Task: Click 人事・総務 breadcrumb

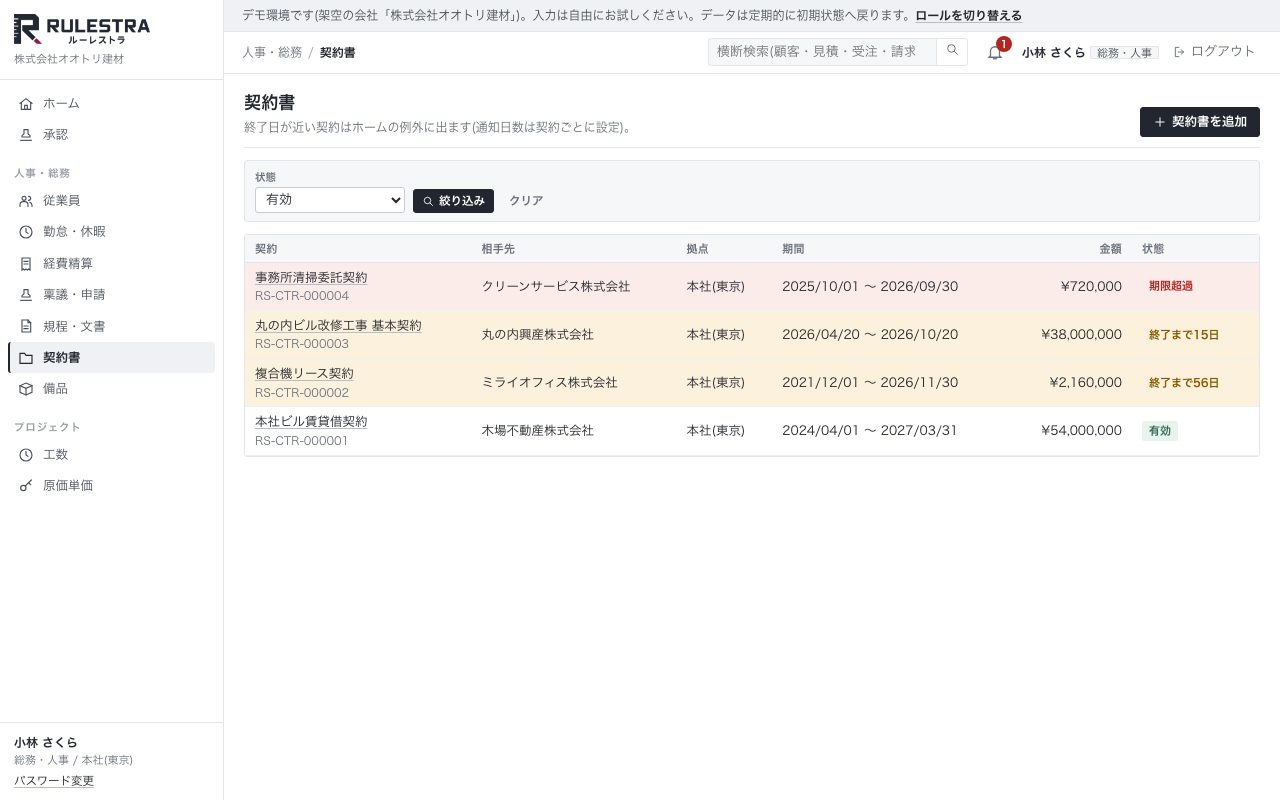Action: click(x=272, y=52)
